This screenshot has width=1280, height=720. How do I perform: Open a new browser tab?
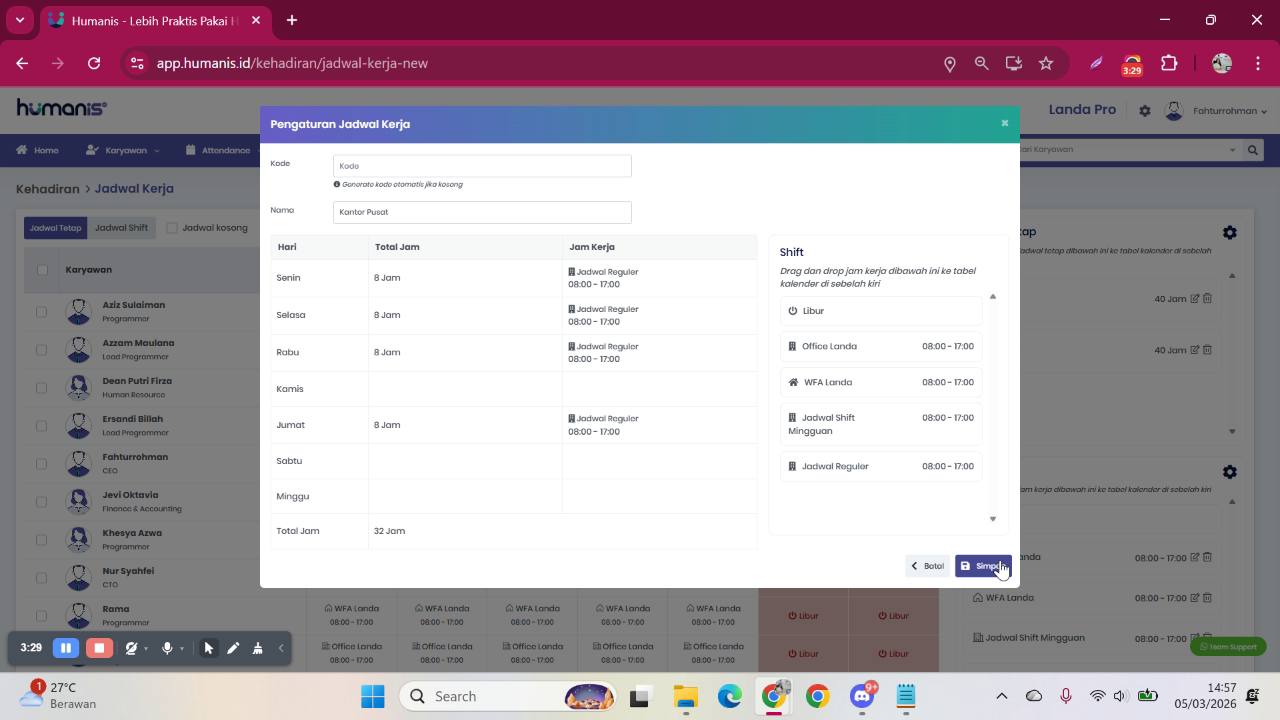(292, 20)
